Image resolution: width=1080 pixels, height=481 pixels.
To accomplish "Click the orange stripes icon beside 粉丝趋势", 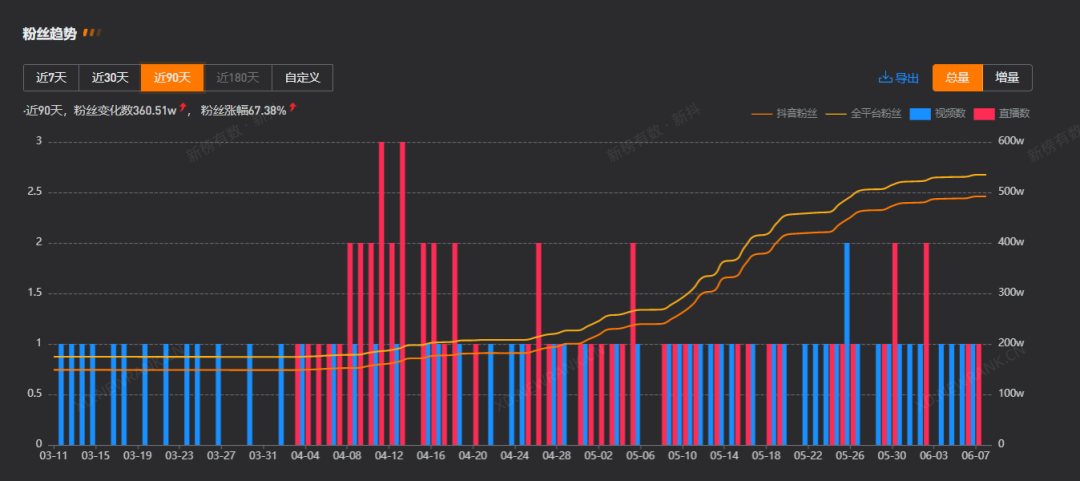I will [x=92, y=33].
